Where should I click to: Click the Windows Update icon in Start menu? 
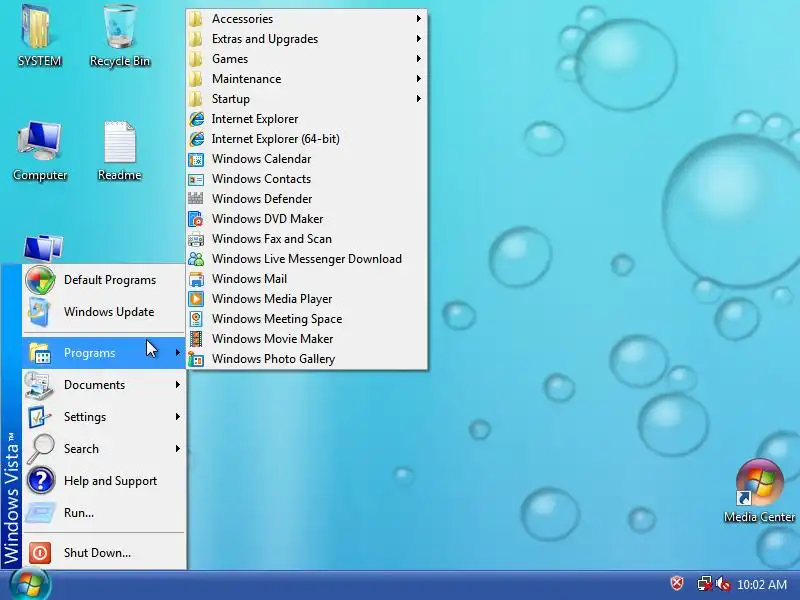40,312
